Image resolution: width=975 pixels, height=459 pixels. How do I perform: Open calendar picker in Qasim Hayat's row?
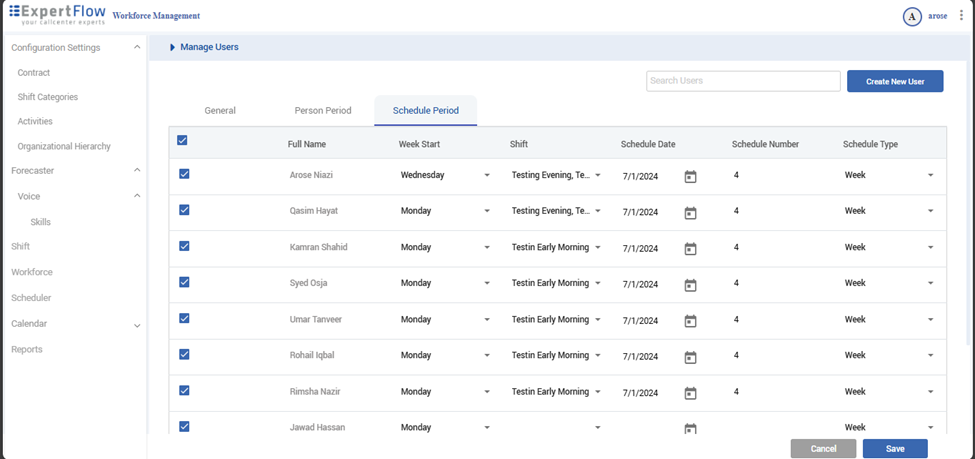(x=690, y=213)
